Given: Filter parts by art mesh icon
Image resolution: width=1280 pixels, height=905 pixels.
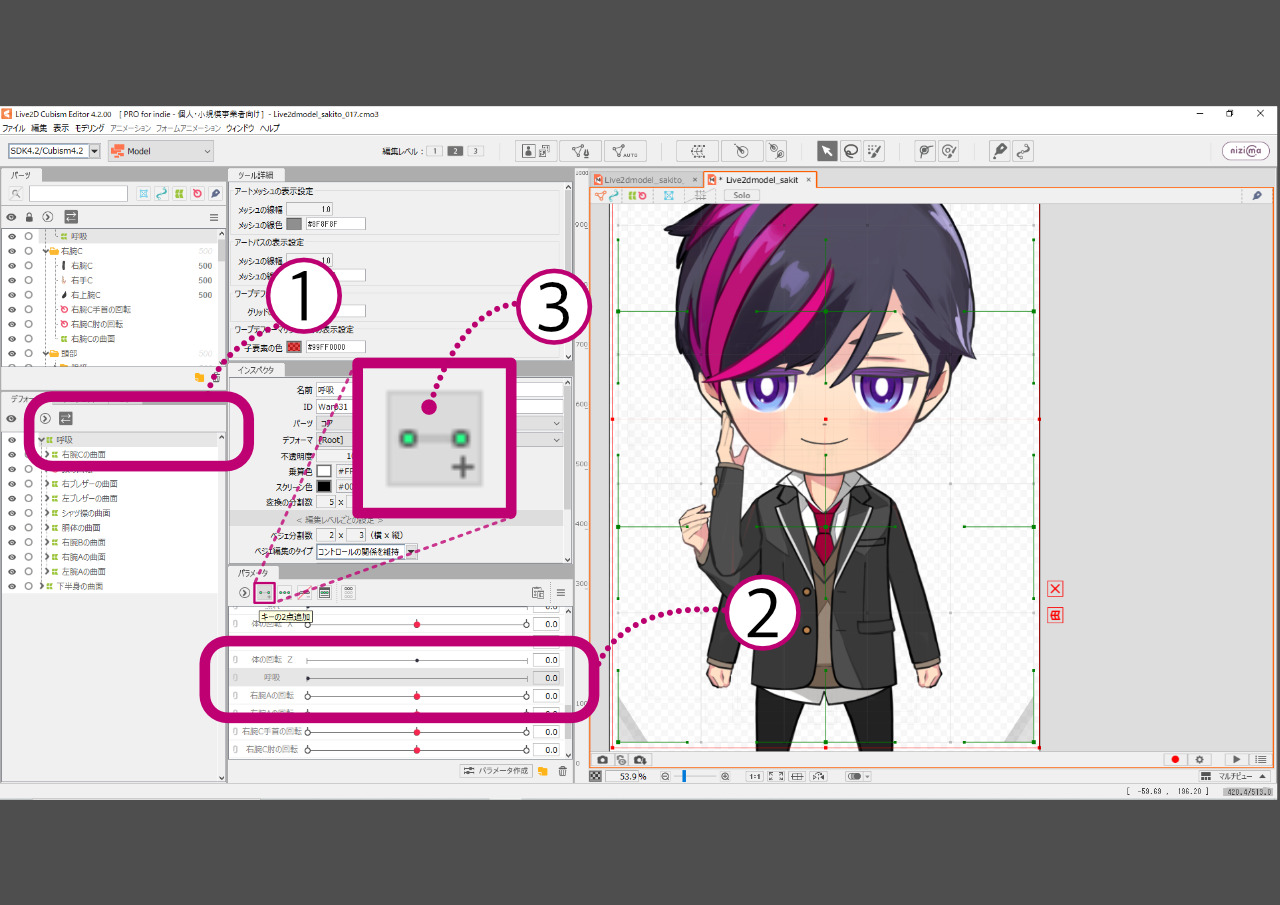Looking at the screenshot, I should pos(144,193).
